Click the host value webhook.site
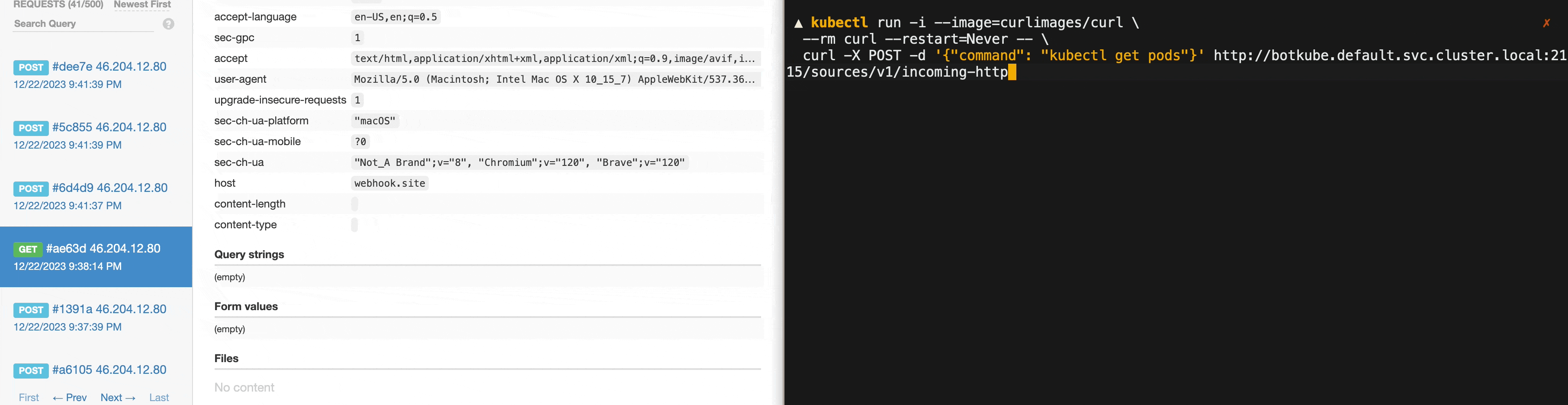The width and height of the screenshot is (1568, 405). coord(389,183)
